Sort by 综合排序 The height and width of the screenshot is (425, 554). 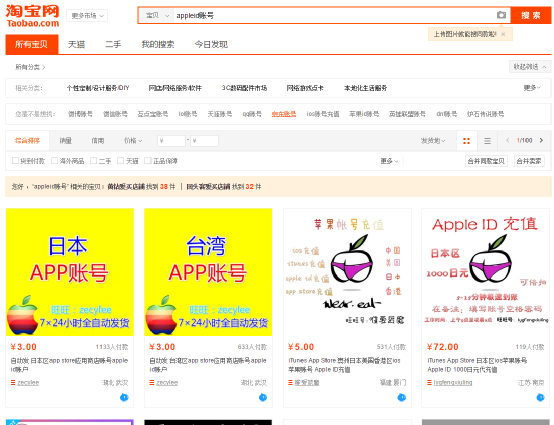point(27,141)
